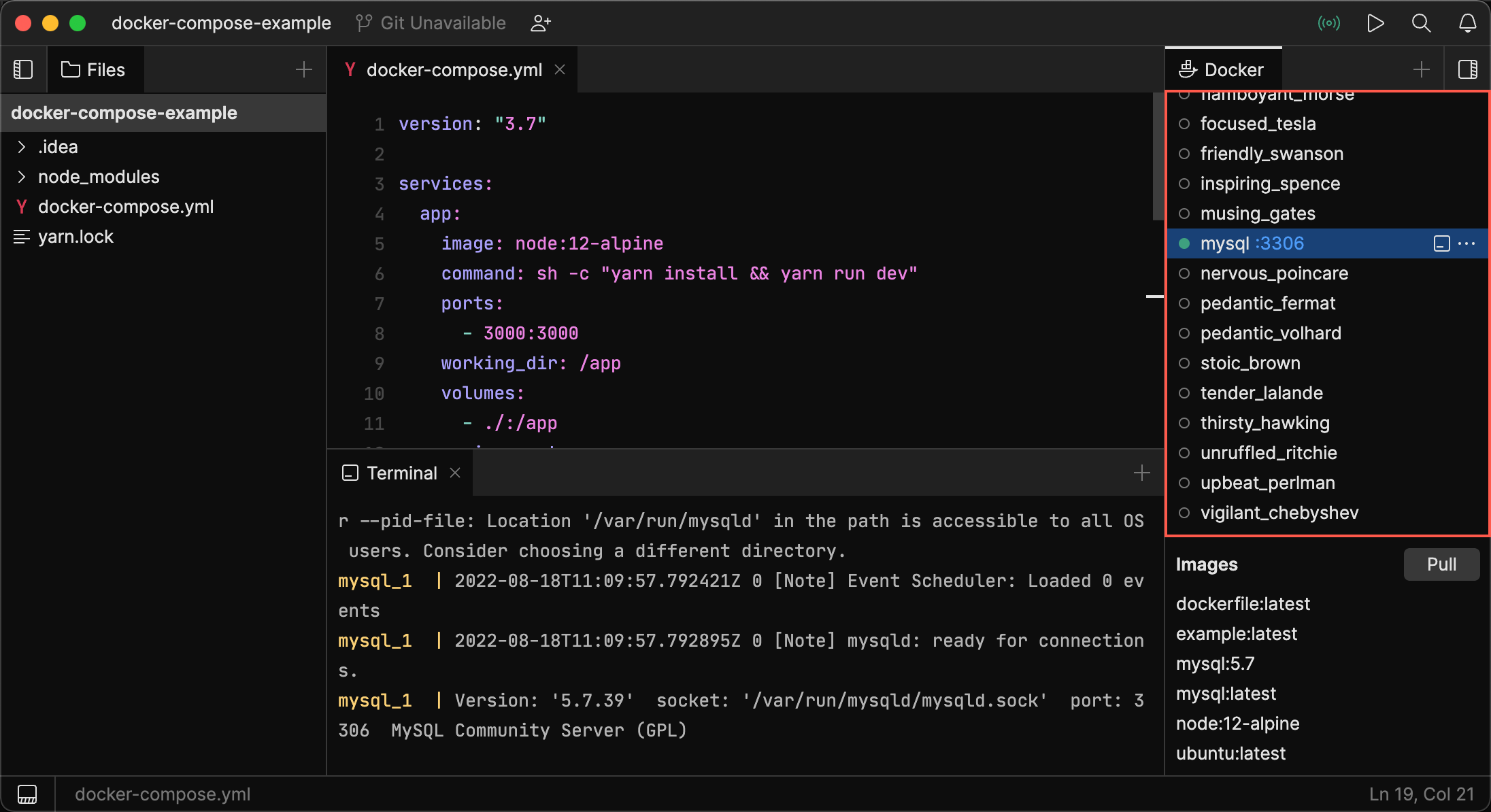Toggle the right sidebar panel icon
Screen dimensions: 1491x812
tap(1467, 69)
